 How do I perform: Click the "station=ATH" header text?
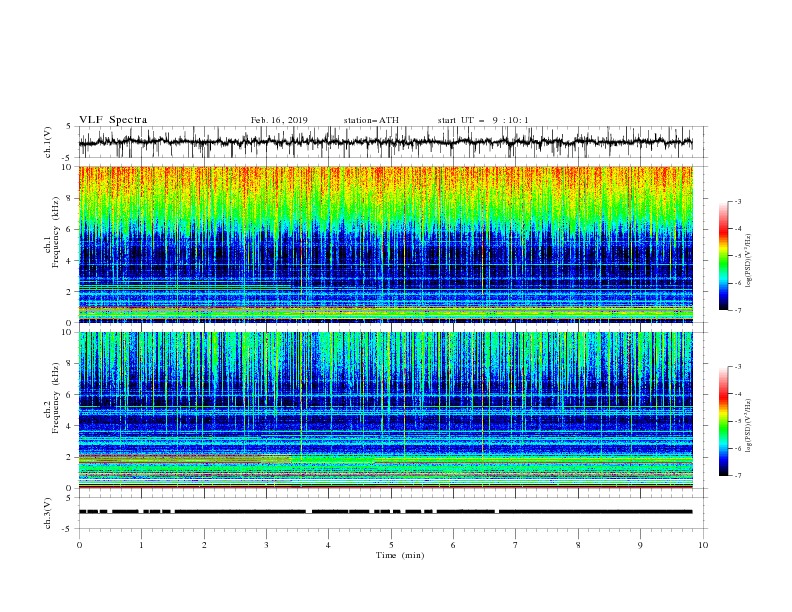[x=371, y=120]
